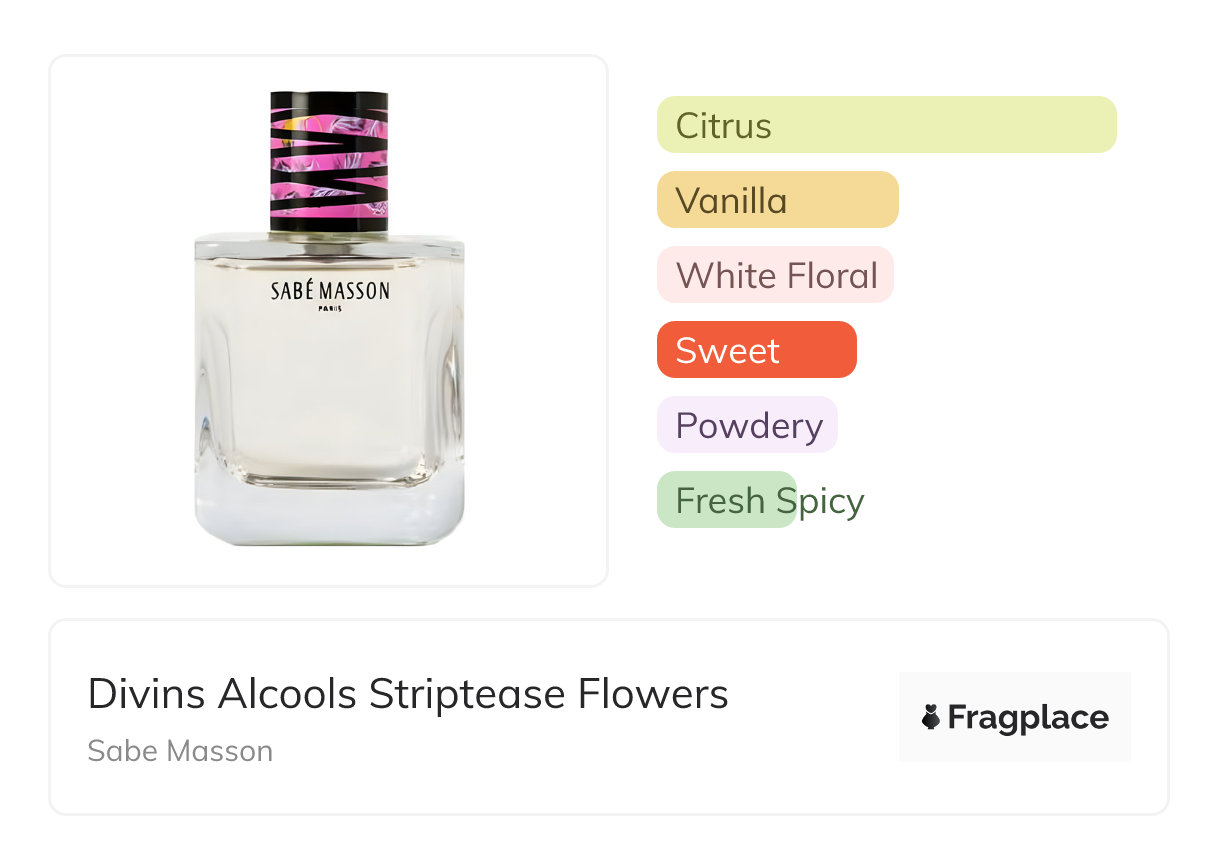Open the Divins Alcools Striptease Flowers title
1218x864 pixels.
point(408,694)
